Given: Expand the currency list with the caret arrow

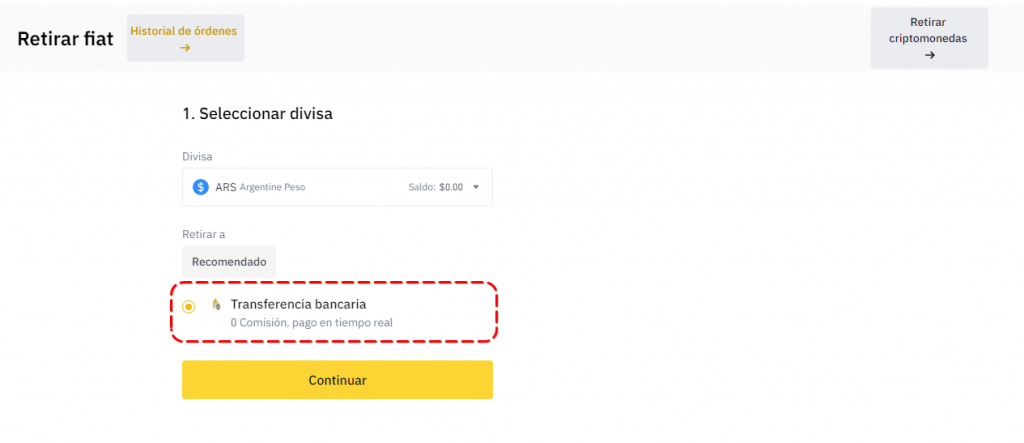Looking at the screenshot, I should click(476, 187).
